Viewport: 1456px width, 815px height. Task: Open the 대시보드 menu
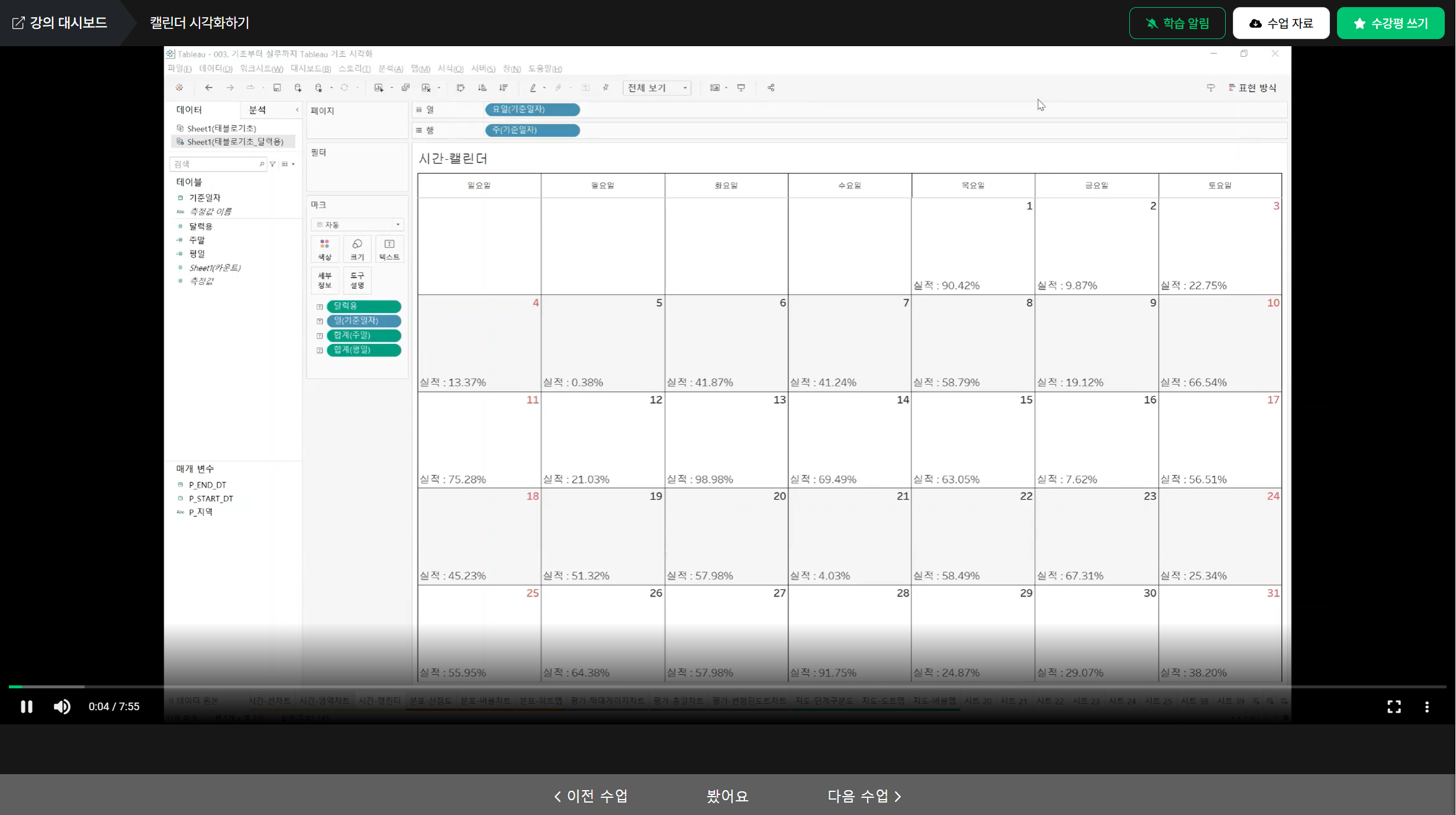pos(311,69)
